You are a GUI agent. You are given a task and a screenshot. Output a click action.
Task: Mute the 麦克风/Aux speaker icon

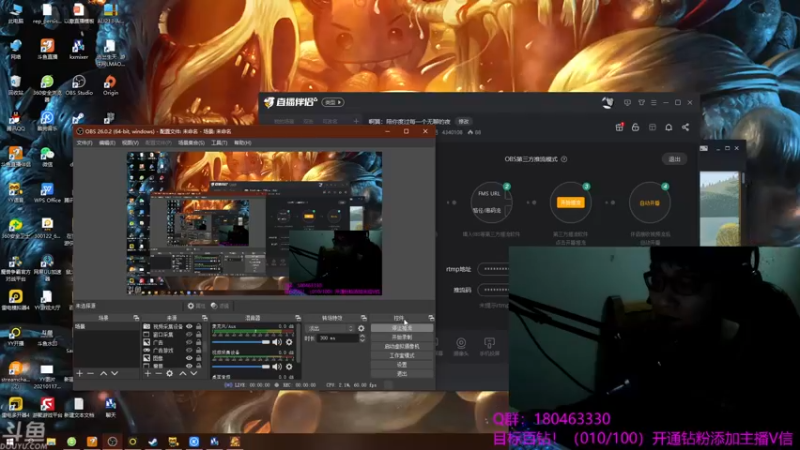277,342
